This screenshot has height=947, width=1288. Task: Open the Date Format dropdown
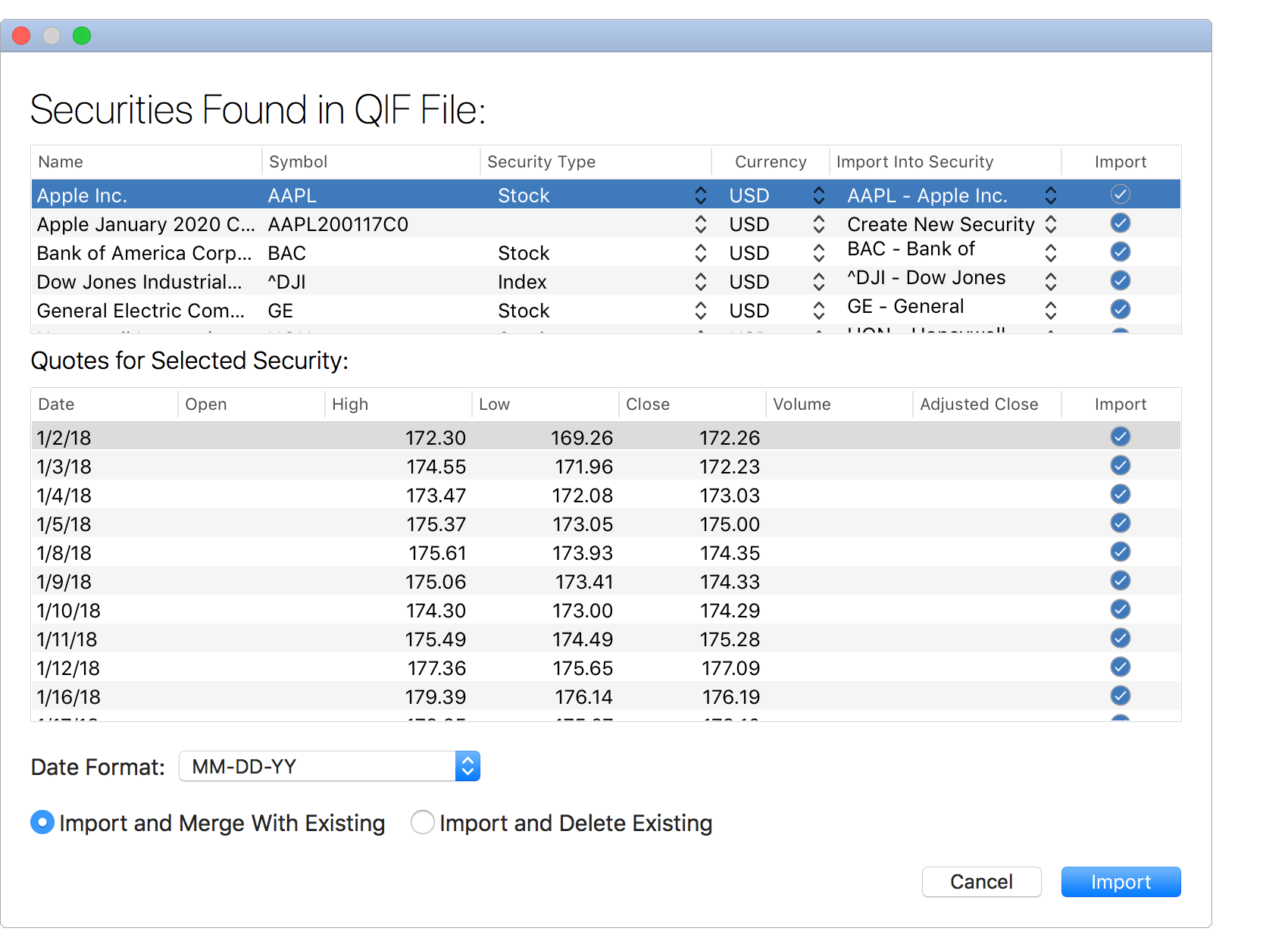pos(467,766)
